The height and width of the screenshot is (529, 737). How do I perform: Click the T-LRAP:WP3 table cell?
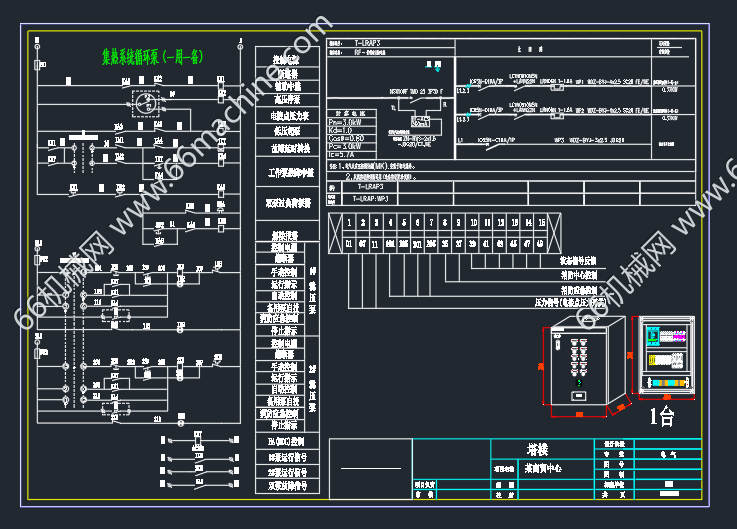[x=371, y=198]
